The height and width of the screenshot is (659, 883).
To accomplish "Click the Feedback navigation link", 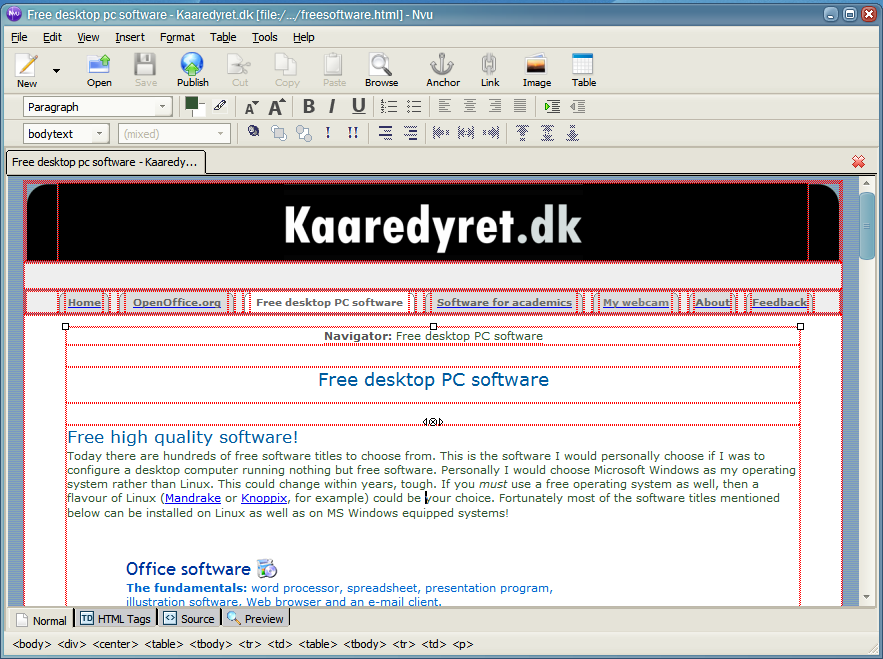I will click(x=779, y=302).
